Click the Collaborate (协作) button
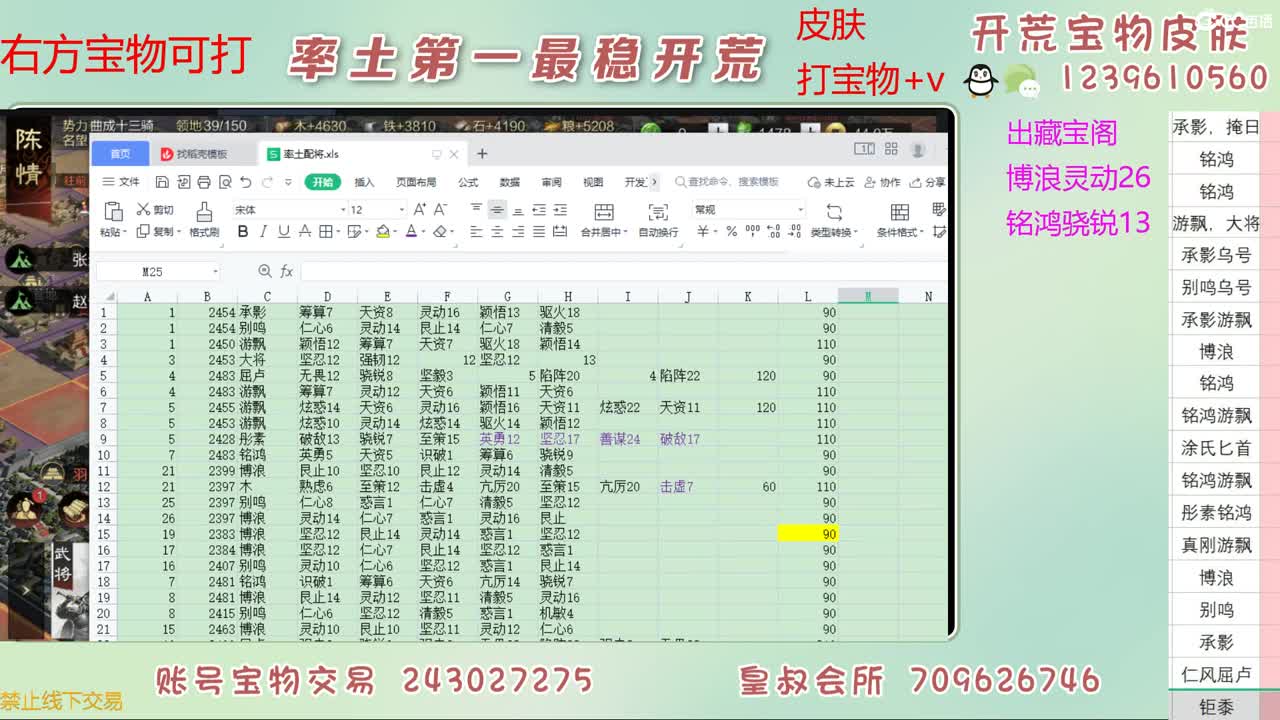1280x720 pixels. coord(882,182)
